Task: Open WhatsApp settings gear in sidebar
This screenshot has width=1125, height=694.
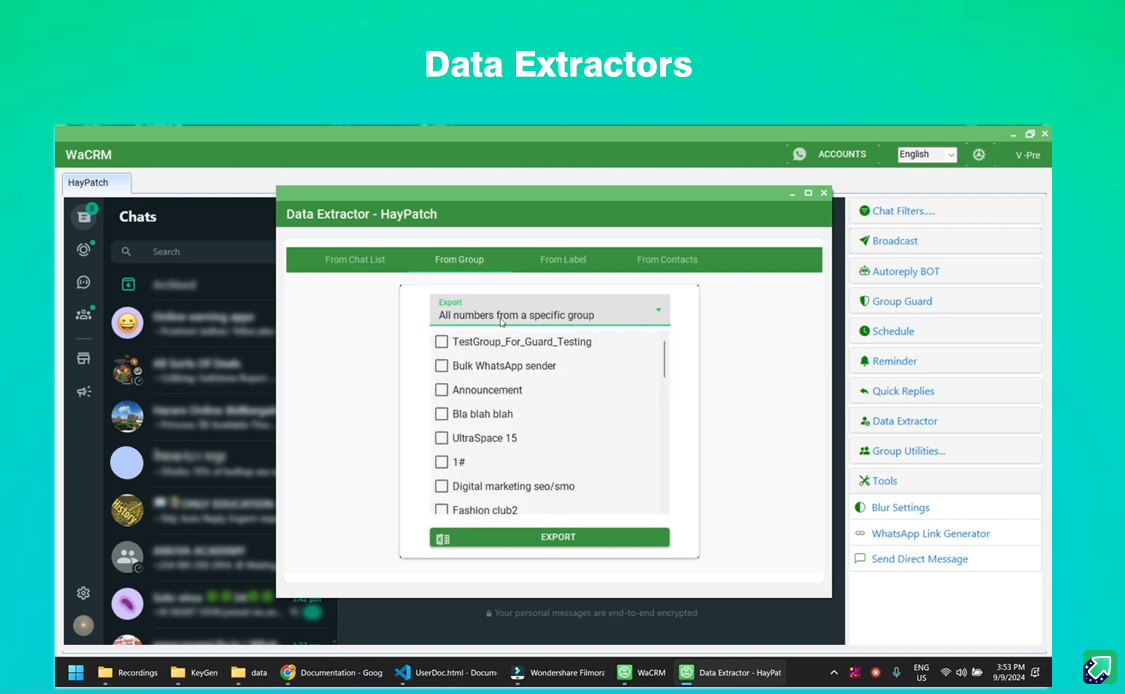Action: pos(84,593)
